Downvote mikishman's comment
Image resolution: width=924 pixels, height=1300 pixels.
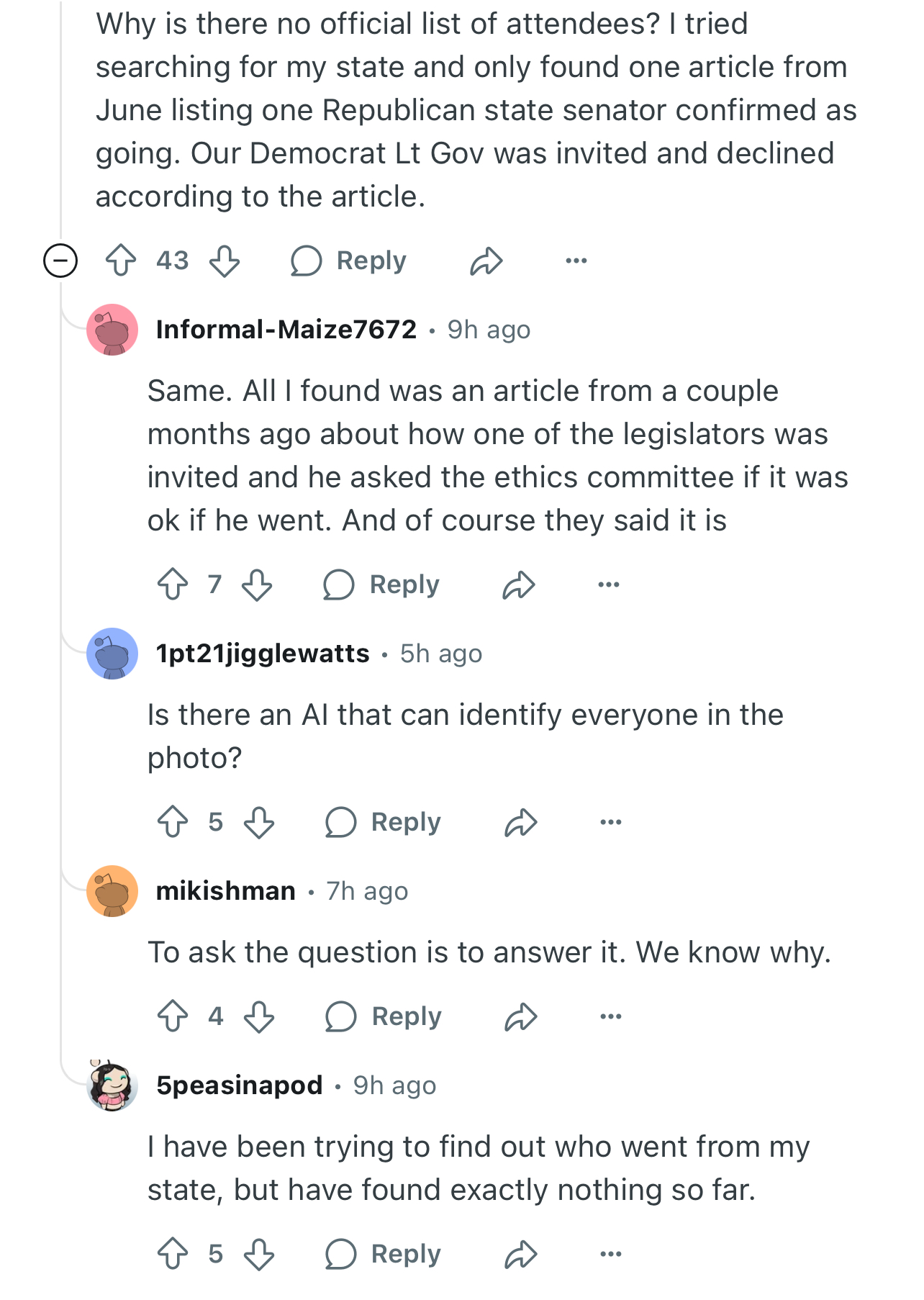259,1016
